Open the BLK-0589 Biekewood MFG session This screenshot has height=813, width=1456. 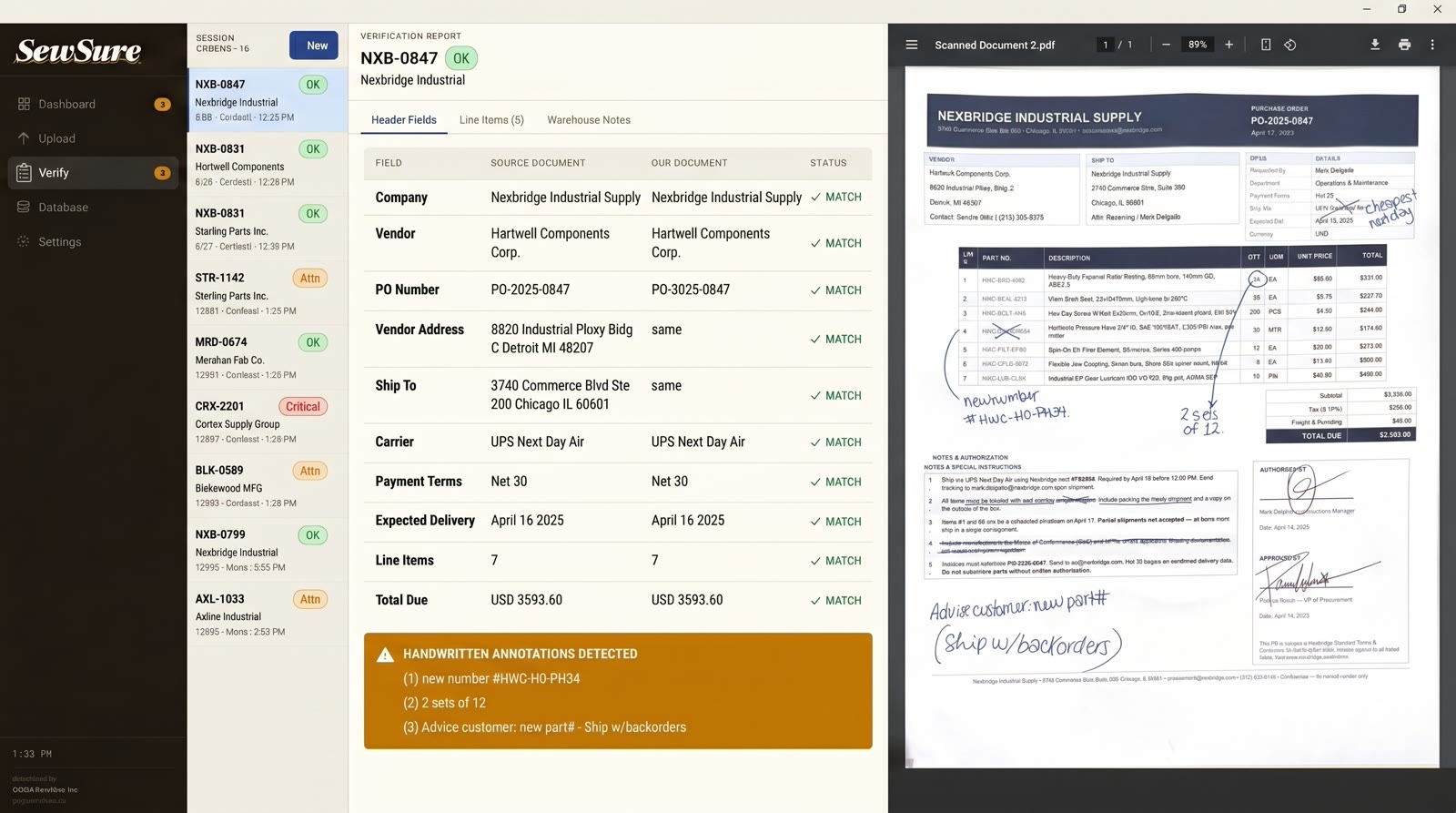click(x=268, y=486)
